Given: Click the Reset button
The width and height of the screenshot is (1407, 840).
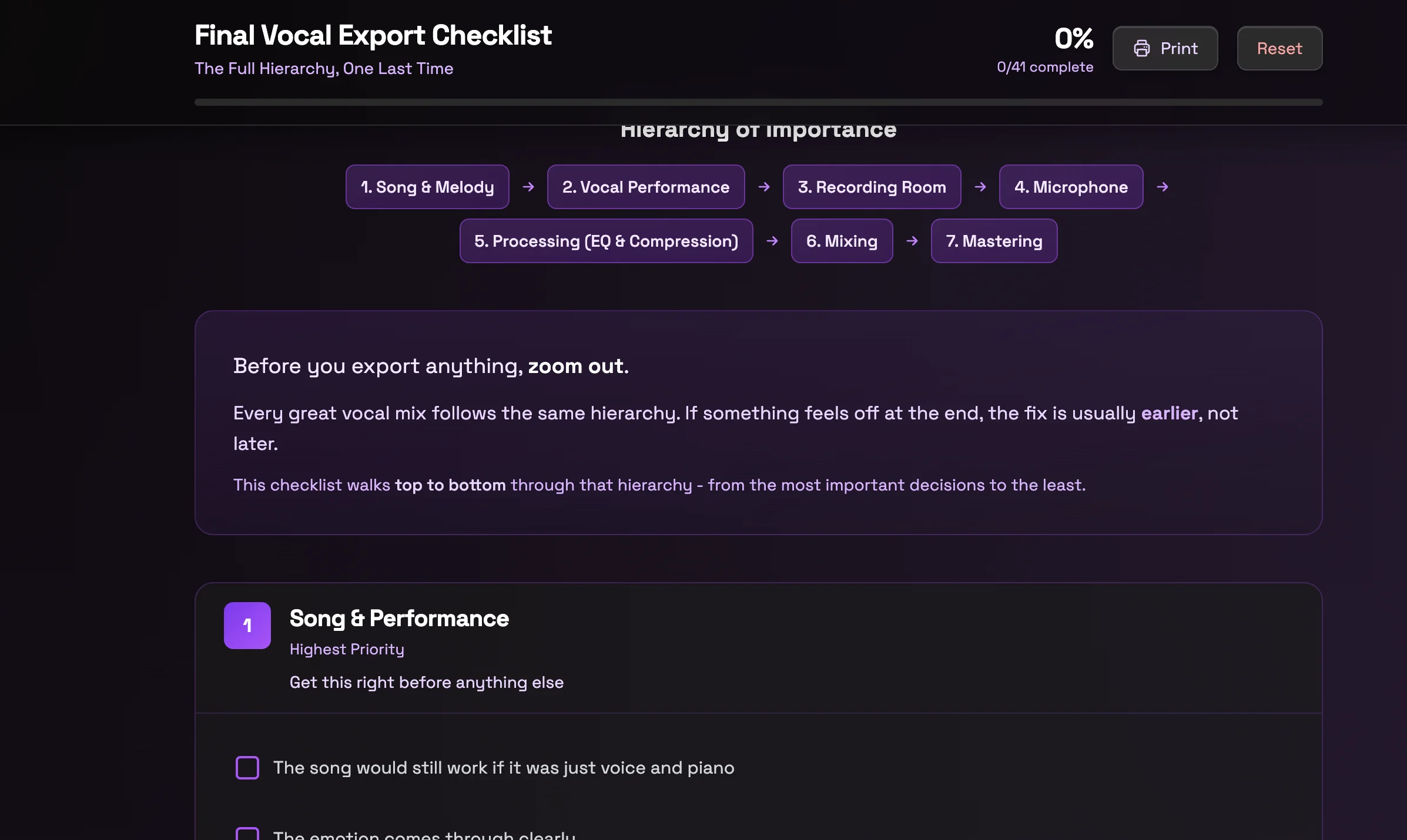Looking at the screenshot, I should (x=1279, y=48).
